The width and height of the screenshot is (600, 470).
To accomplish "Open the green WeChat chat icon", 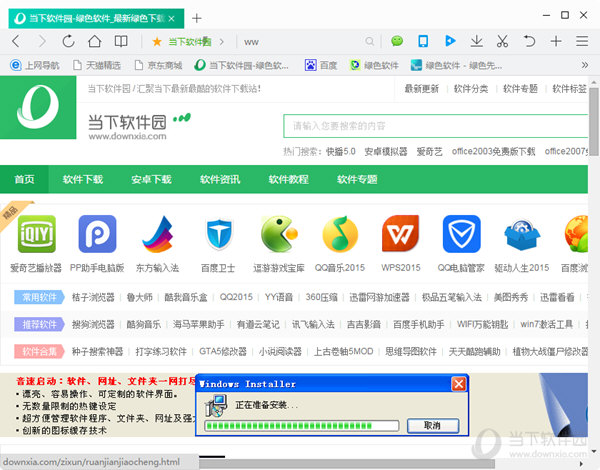I will pos(397,41).
